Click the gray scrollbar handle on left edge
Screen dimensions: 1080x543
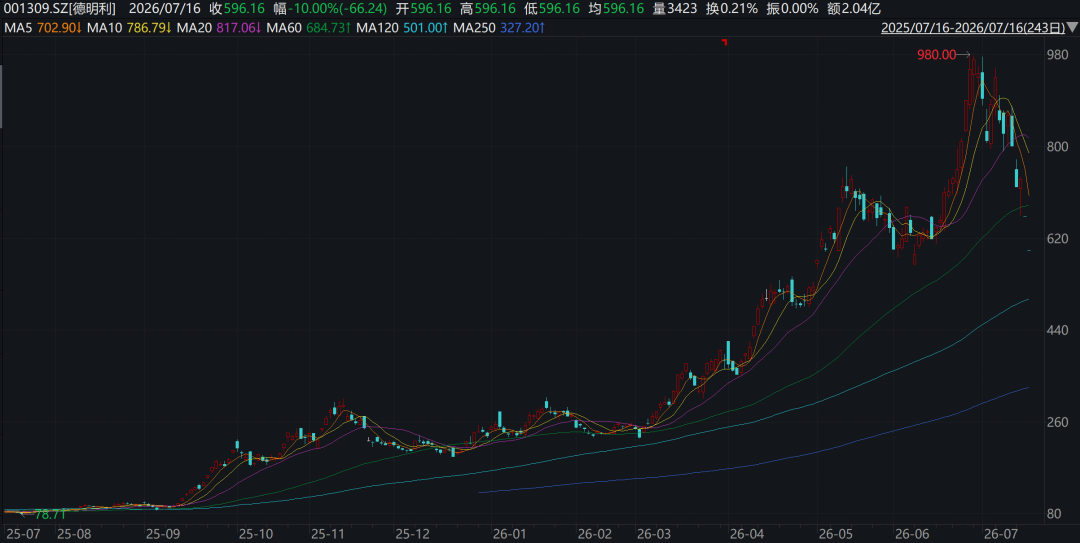(1, 96)
